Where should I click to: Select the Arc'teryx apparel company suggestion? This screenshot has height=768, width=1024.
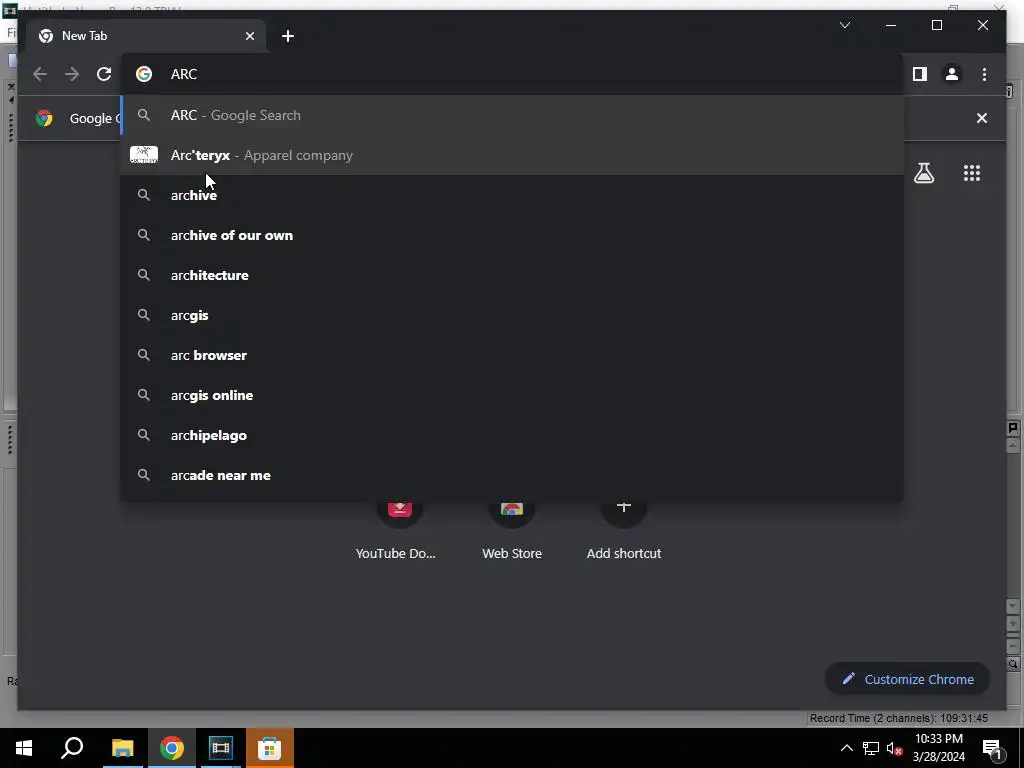[x=511, y=155]
